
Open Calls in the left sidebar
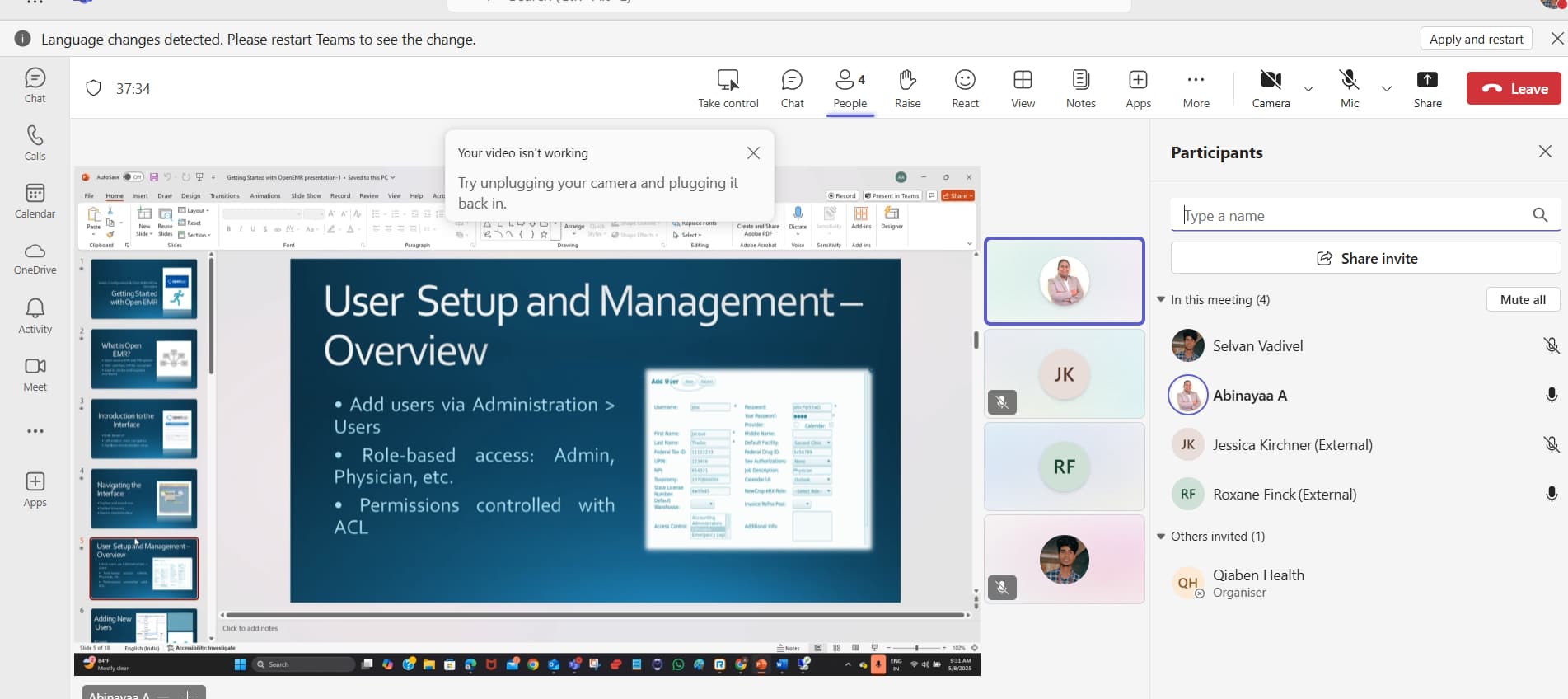35,143
